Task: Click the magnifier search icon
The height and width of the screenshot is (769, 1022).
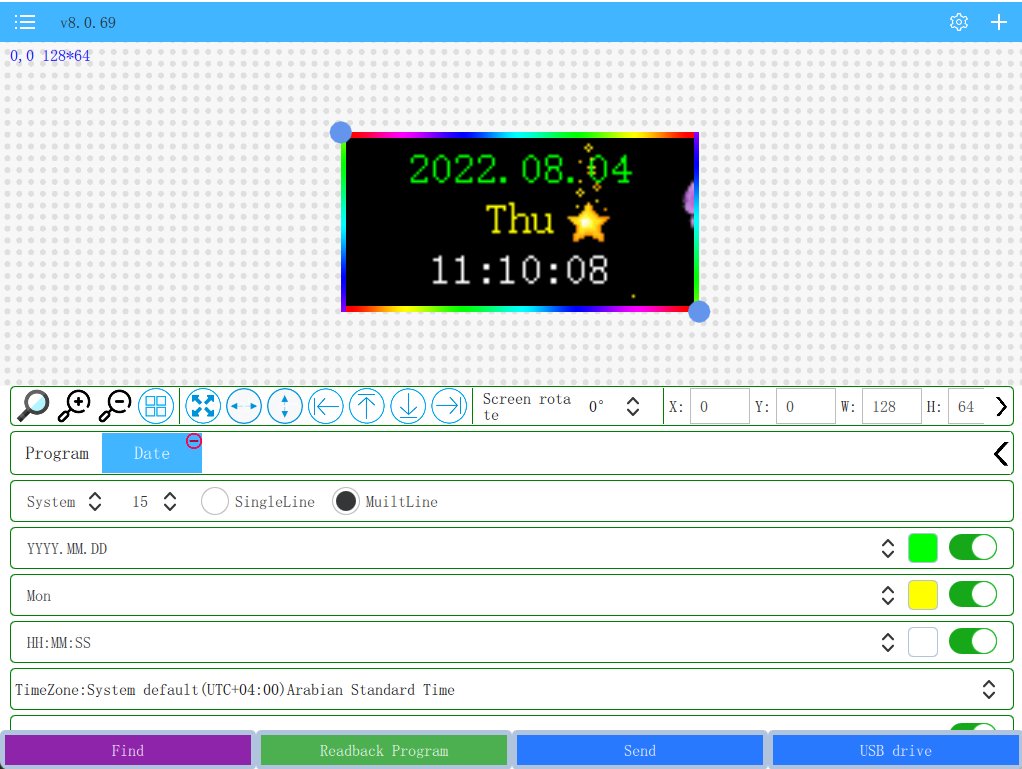Action: [33, 406]
